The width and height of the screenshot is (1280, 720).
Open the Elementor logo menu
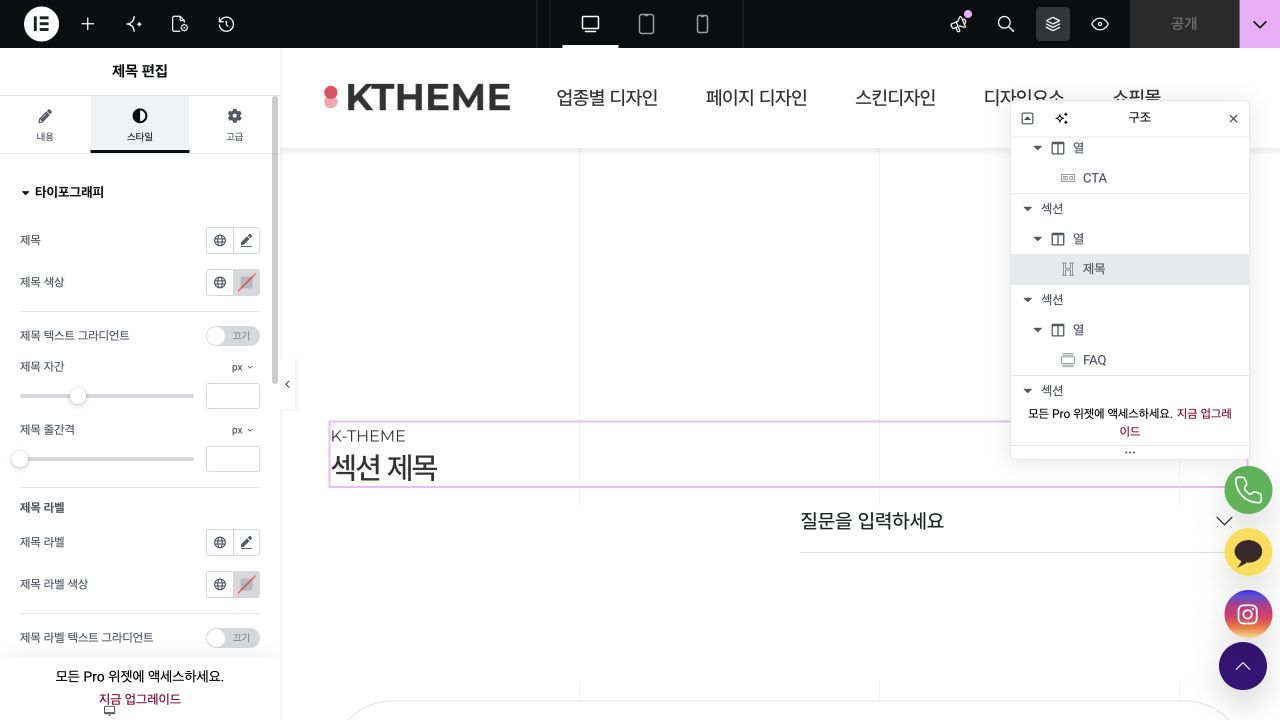(42, 24)
